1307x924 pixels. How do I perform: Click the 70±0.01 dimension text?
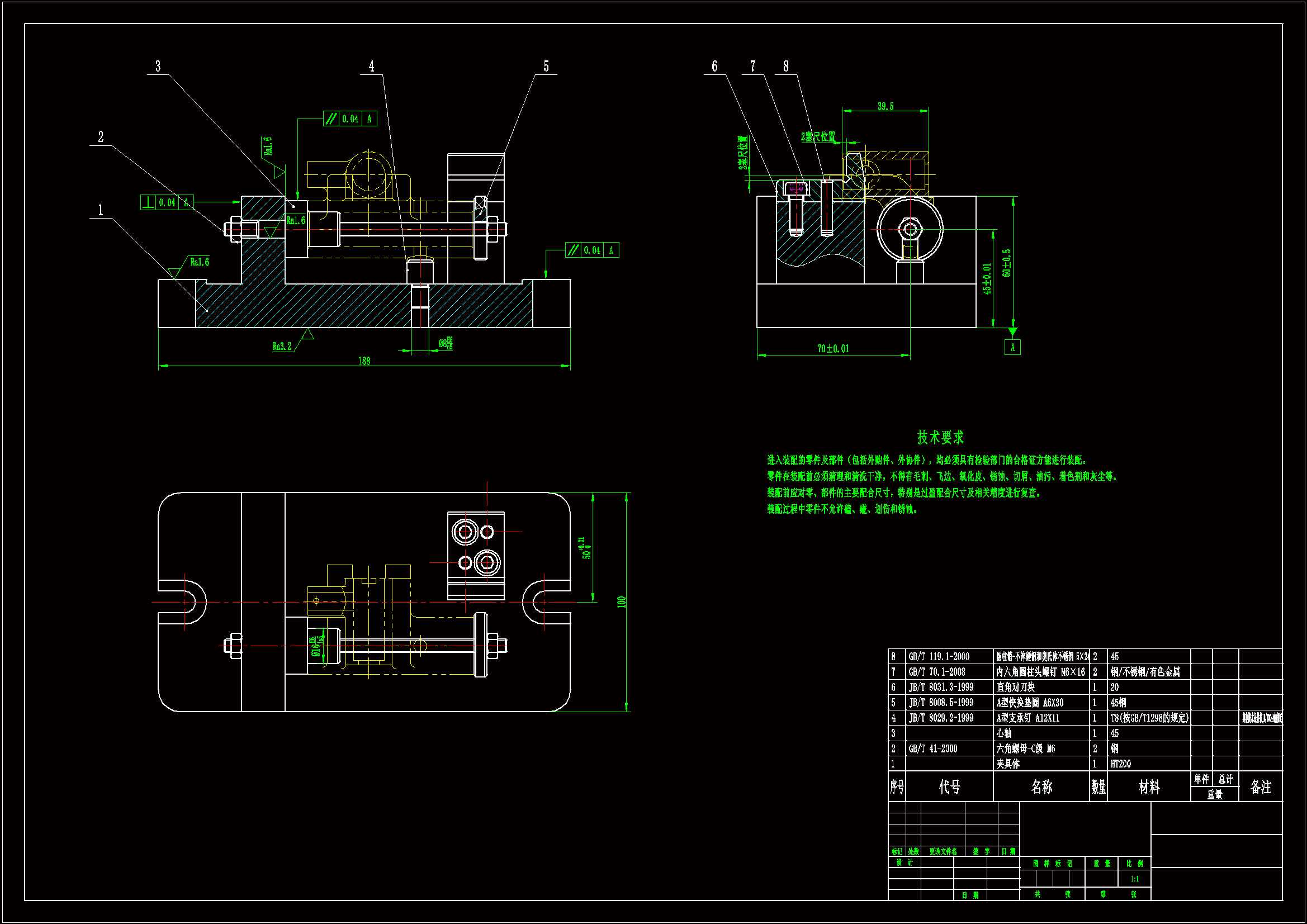(832, 348)
